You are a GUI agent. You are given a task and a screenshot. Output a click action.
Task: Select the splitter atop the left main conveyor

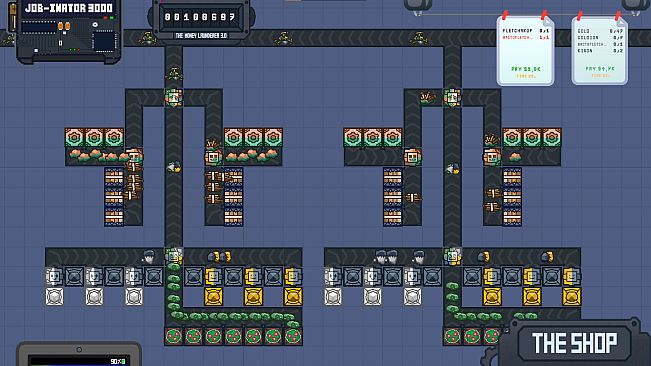point(174,98)
